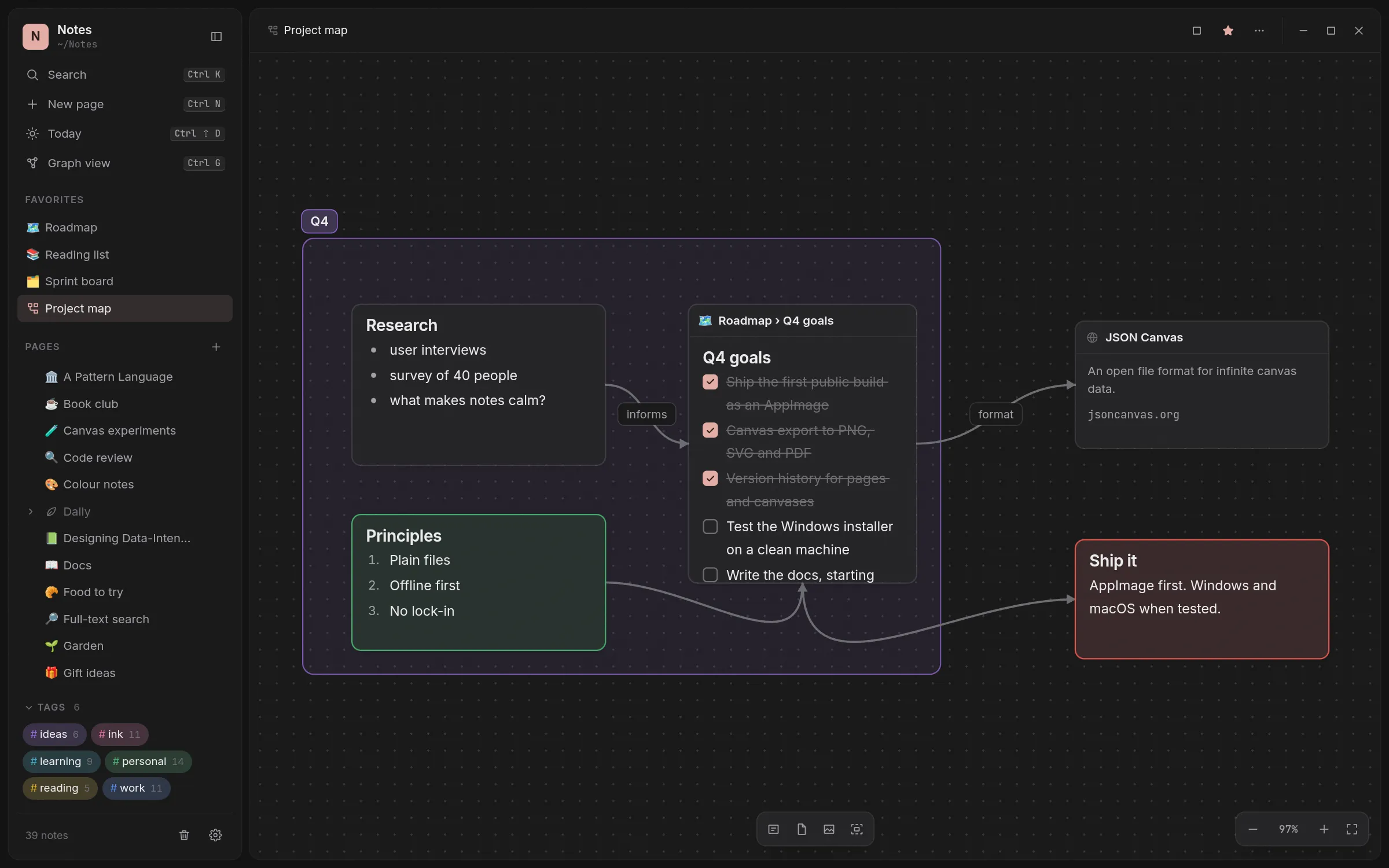Screen dimensions: 1389x868
Task: Click the Search magnifier icon
Action: pos(32,75)
